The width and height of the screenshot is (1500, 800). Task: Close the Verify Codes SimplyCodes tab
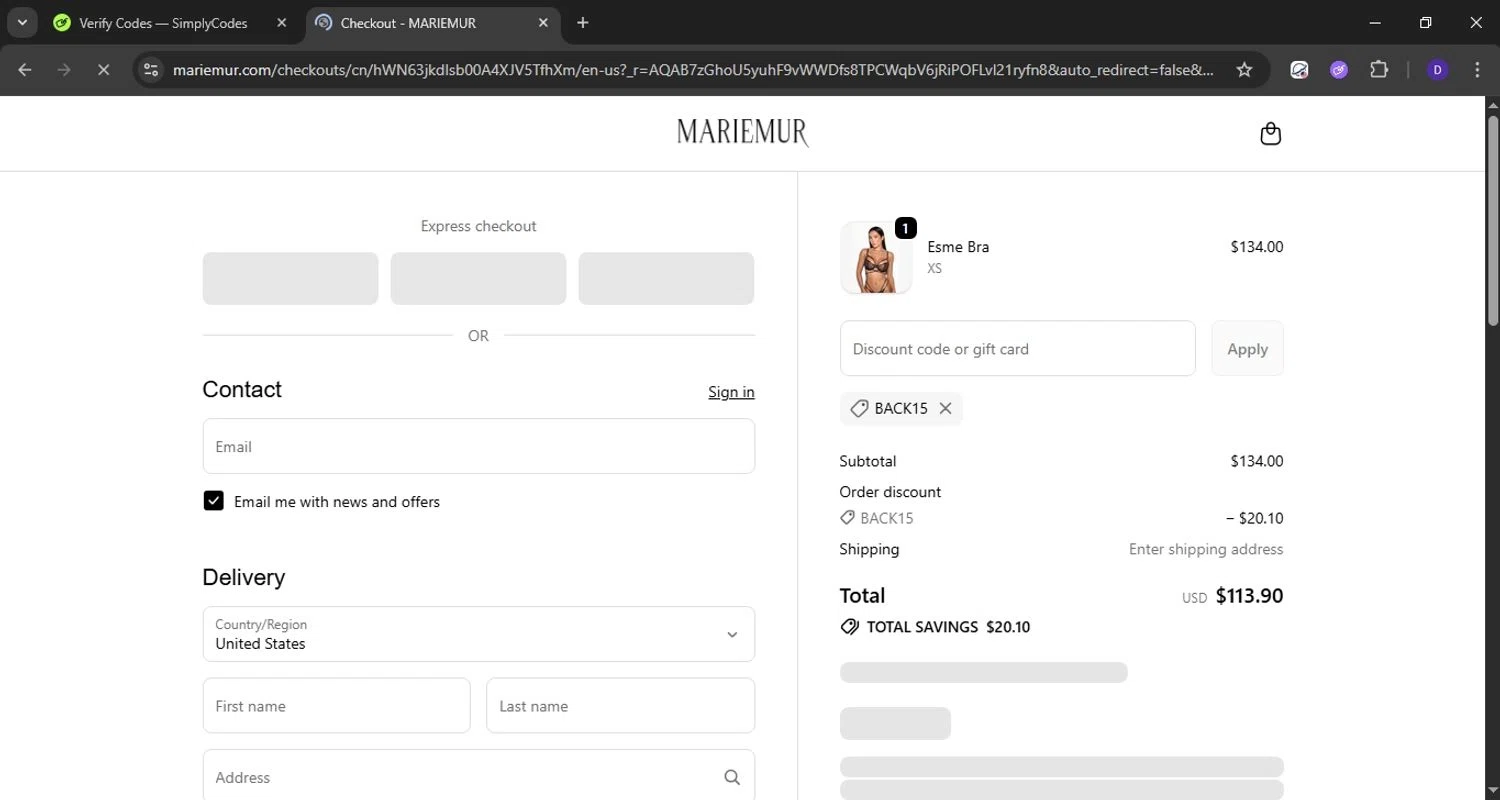[x=281, y=22]
